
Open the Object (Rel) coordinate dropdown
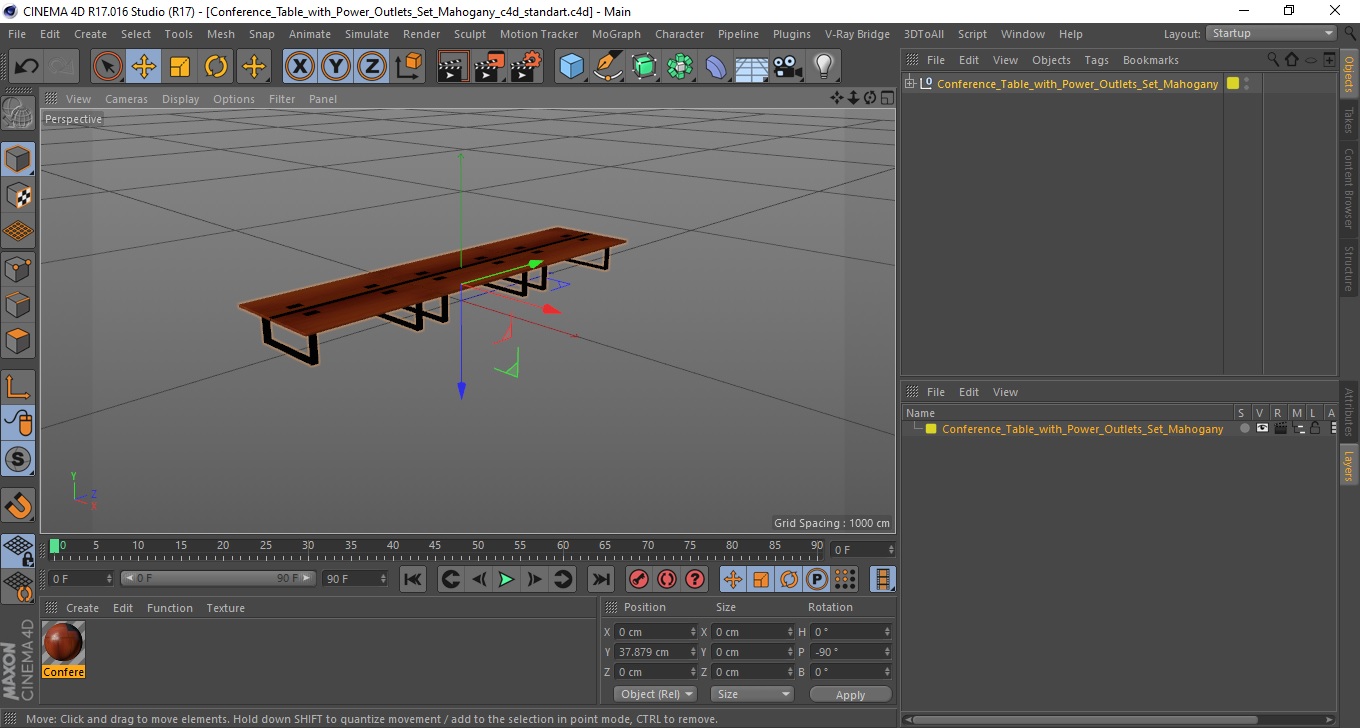pos(655,694)
